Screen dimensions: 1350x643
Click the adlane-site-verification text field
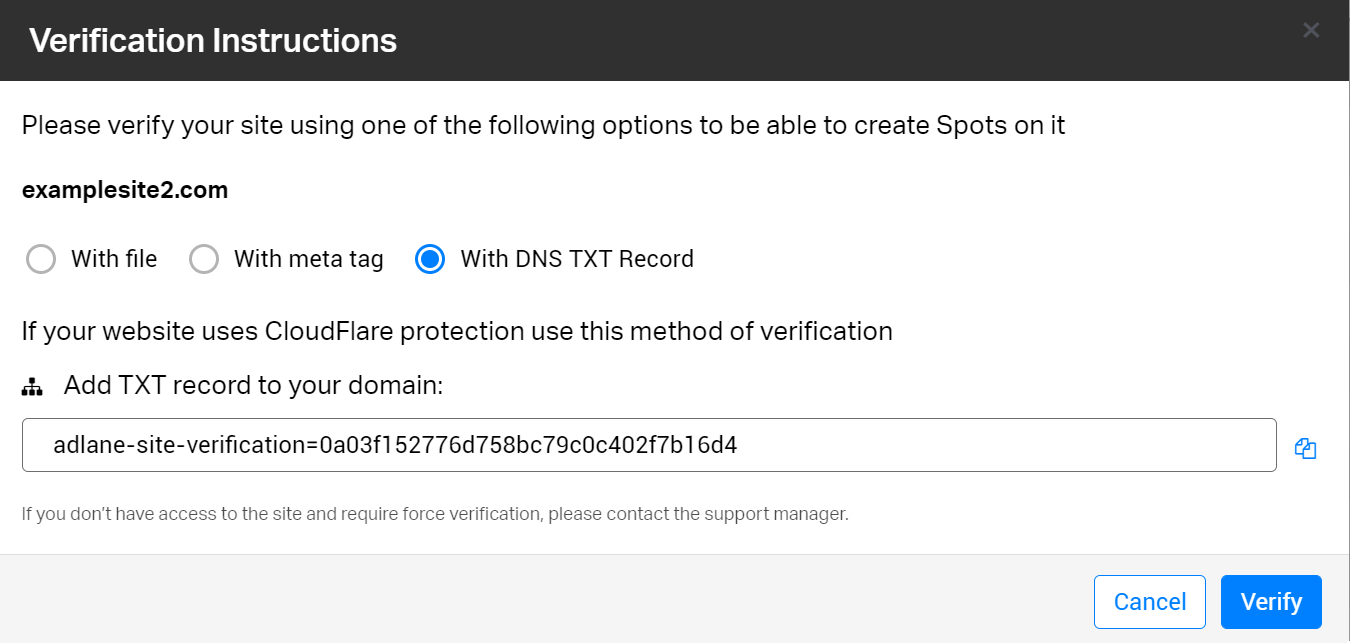click(648, 445)
